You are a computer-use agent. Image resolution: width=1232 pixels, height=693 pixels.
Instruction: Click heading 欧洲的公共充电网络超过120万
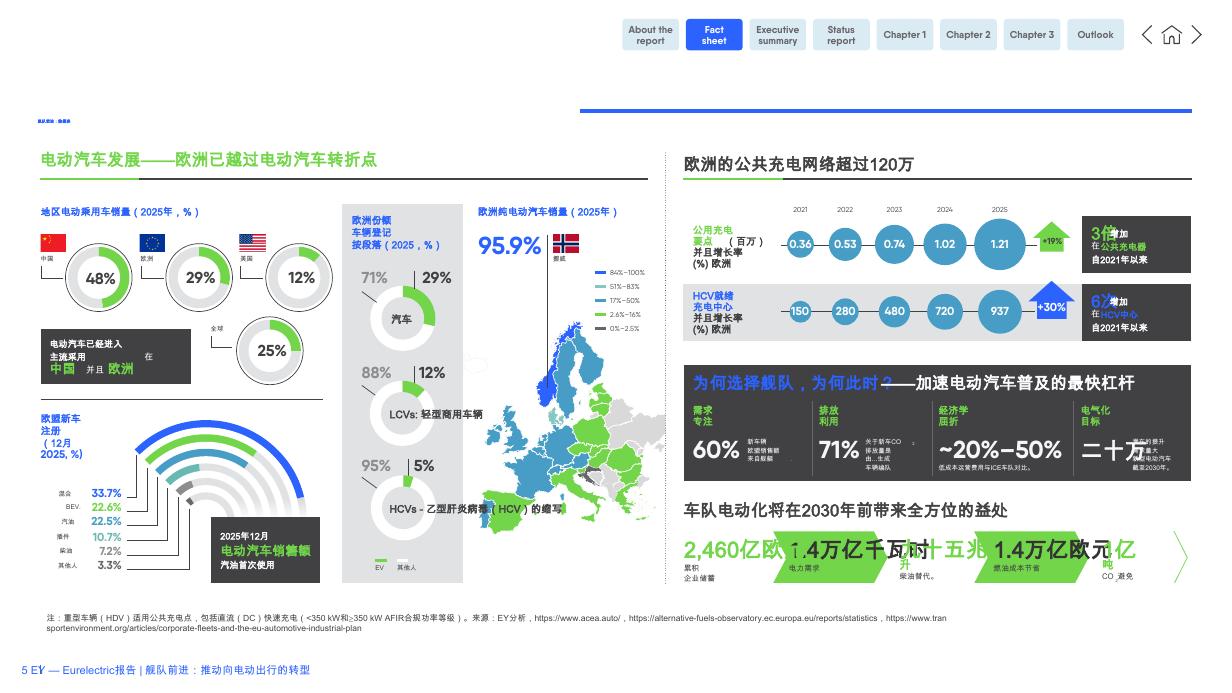click(x=798, y=164)
